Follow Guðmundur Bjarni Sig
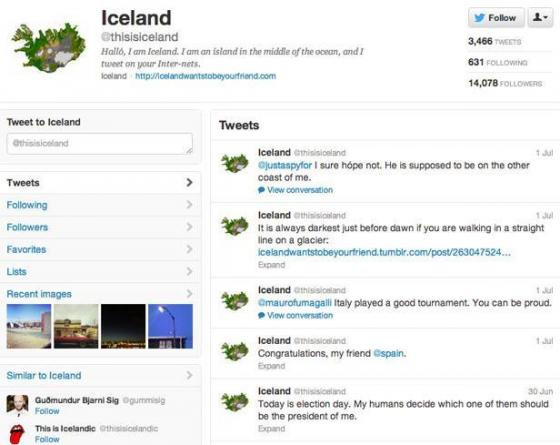560x445 pixels. click(x=47, y=411)
